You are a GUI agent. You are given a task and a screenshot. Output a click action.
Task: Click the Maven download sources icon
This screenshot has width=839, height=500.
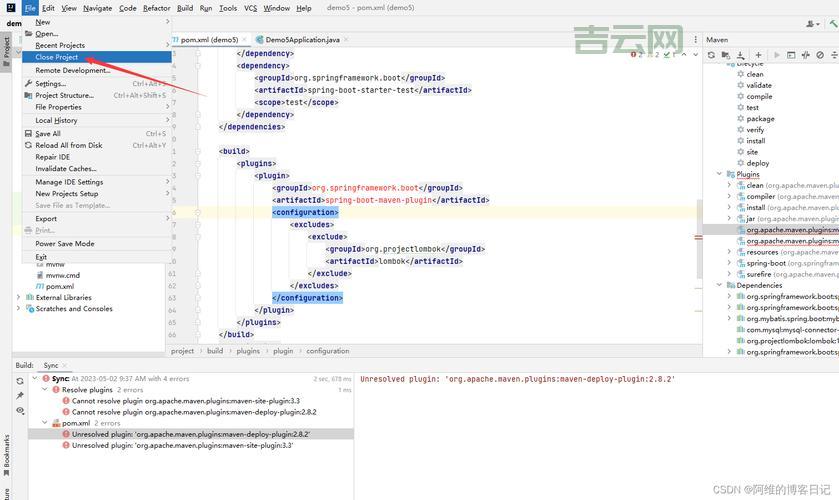tap(741, 55)
